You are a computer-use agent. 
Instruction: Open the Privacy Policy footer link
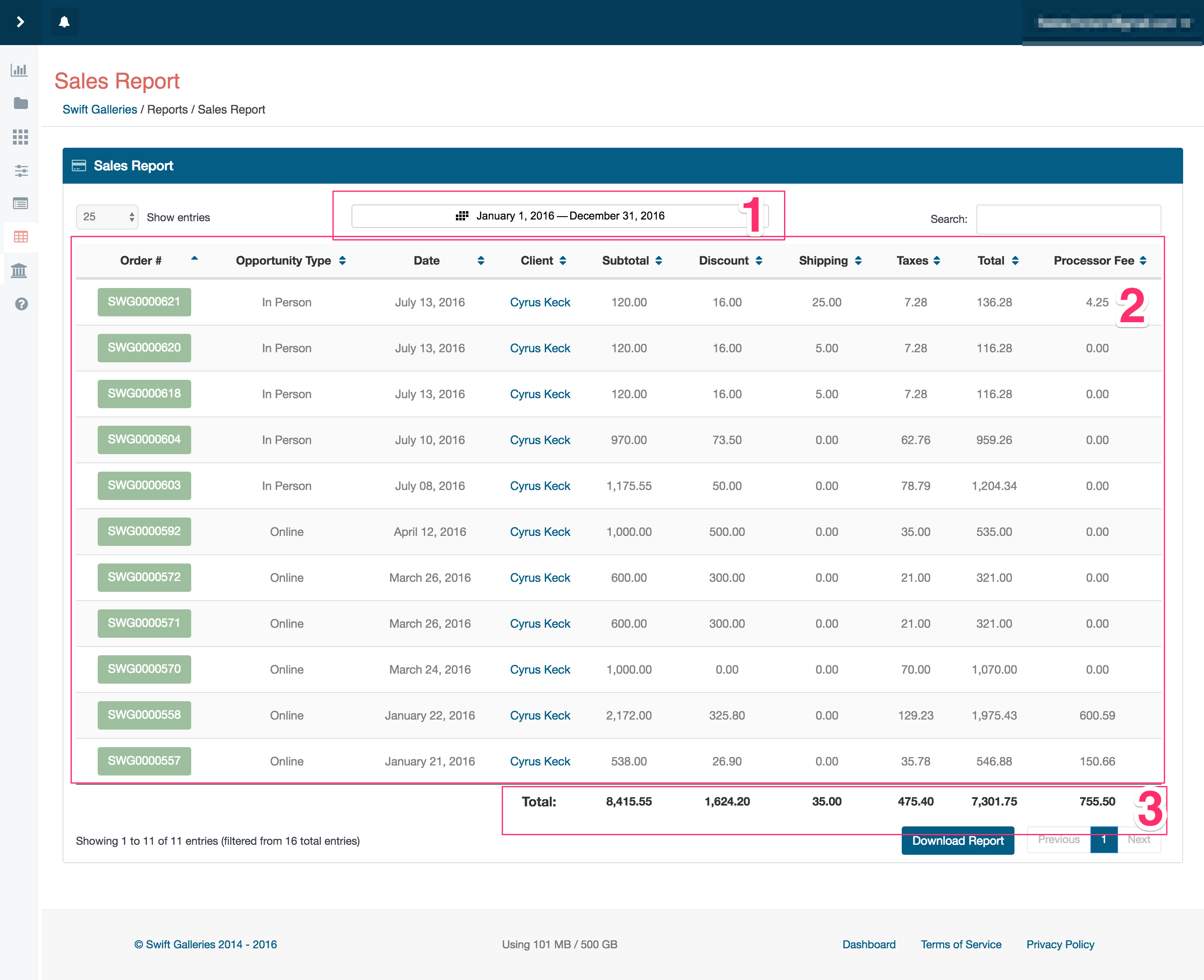(1060, 945)
